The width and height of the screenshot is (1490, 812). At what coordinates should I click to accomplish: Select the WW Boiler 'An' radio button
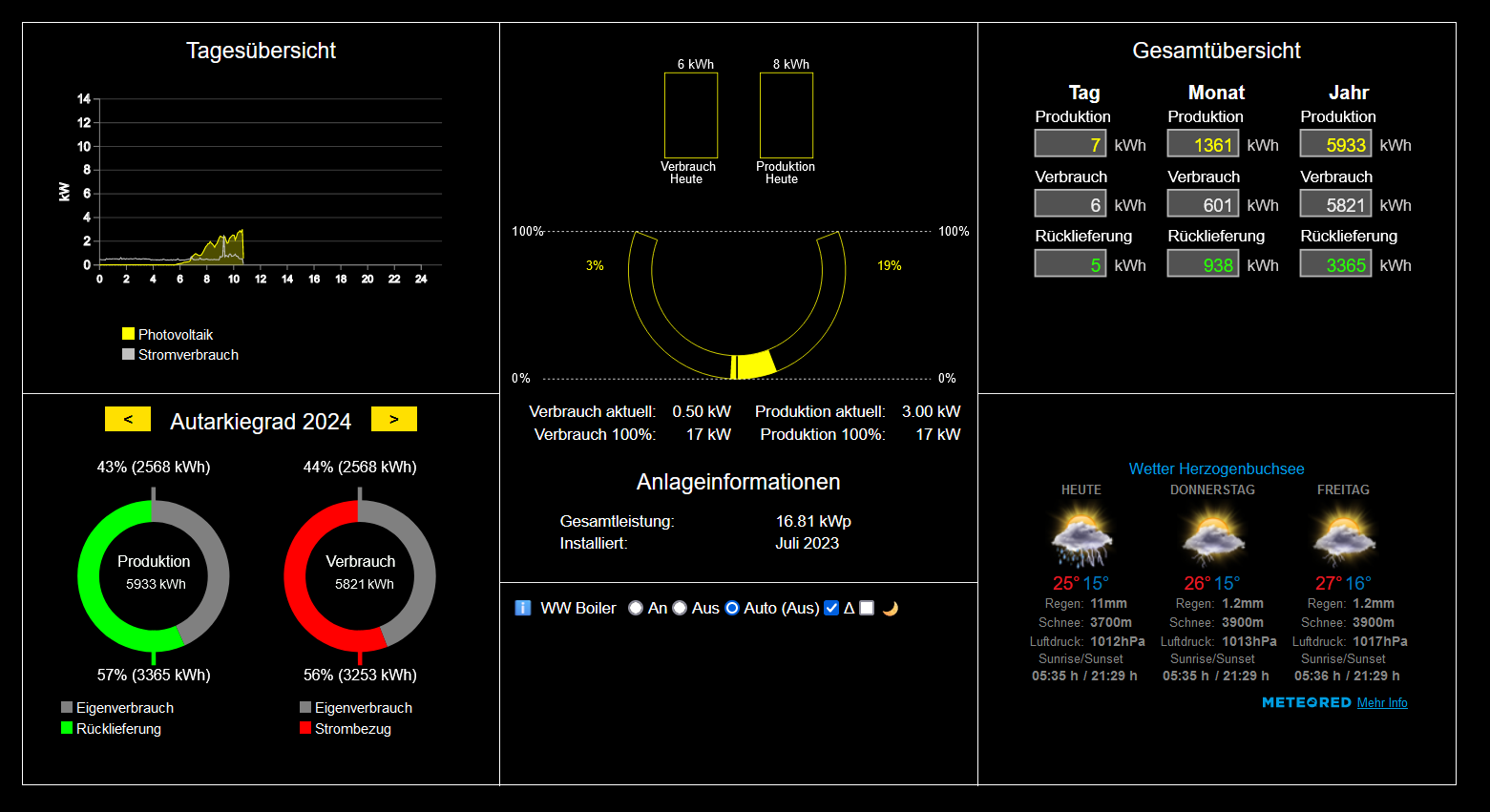coord(636,608)
